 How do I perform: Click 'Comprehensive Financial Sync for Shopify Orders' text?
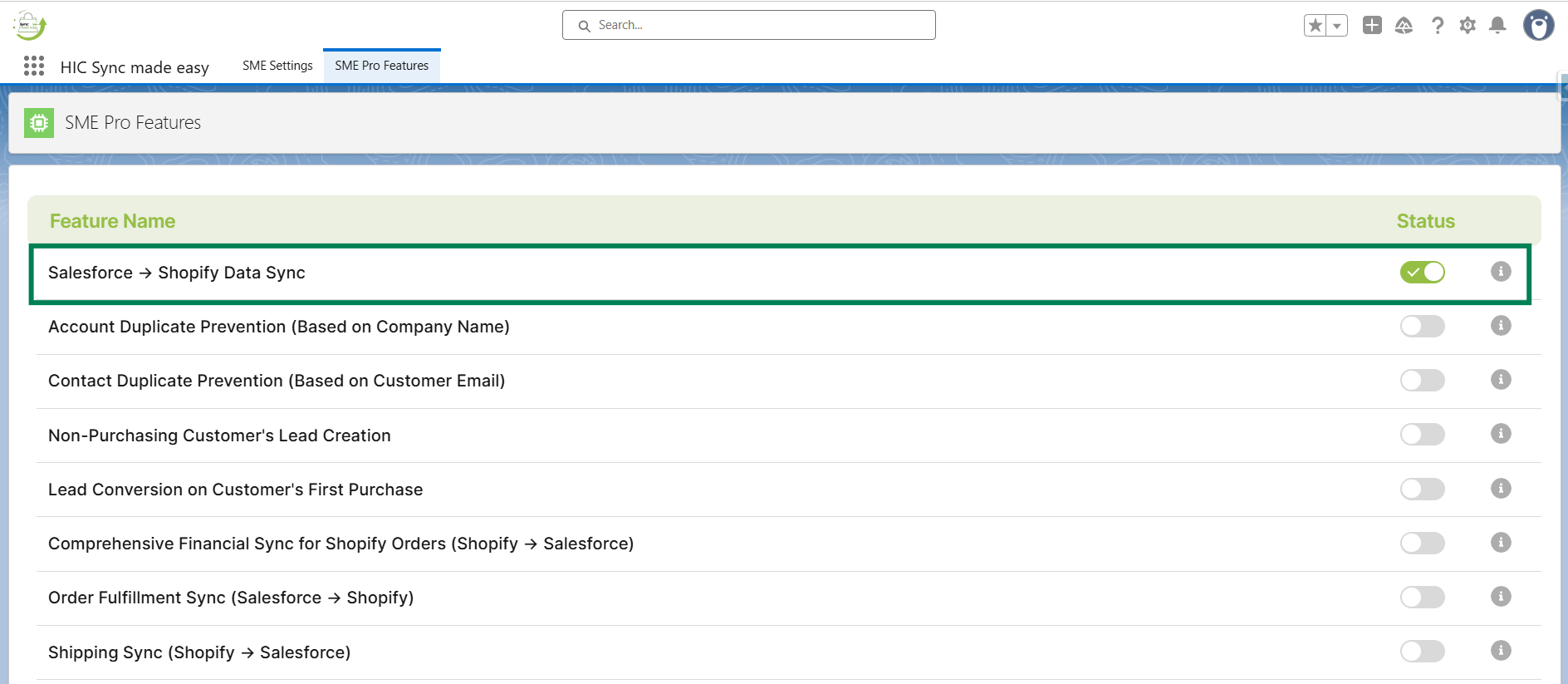(247, 544)
